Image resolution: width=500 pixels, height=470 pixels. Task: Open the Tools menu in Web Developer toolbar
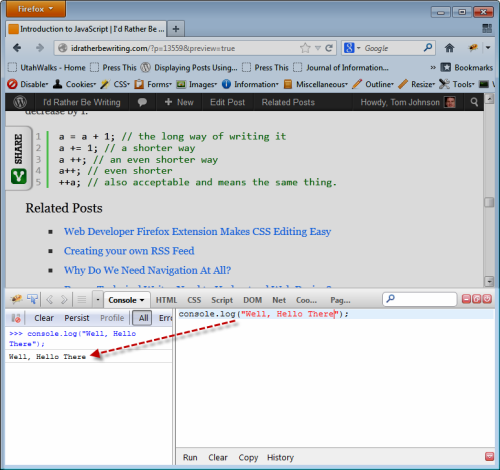pos(457,84)
